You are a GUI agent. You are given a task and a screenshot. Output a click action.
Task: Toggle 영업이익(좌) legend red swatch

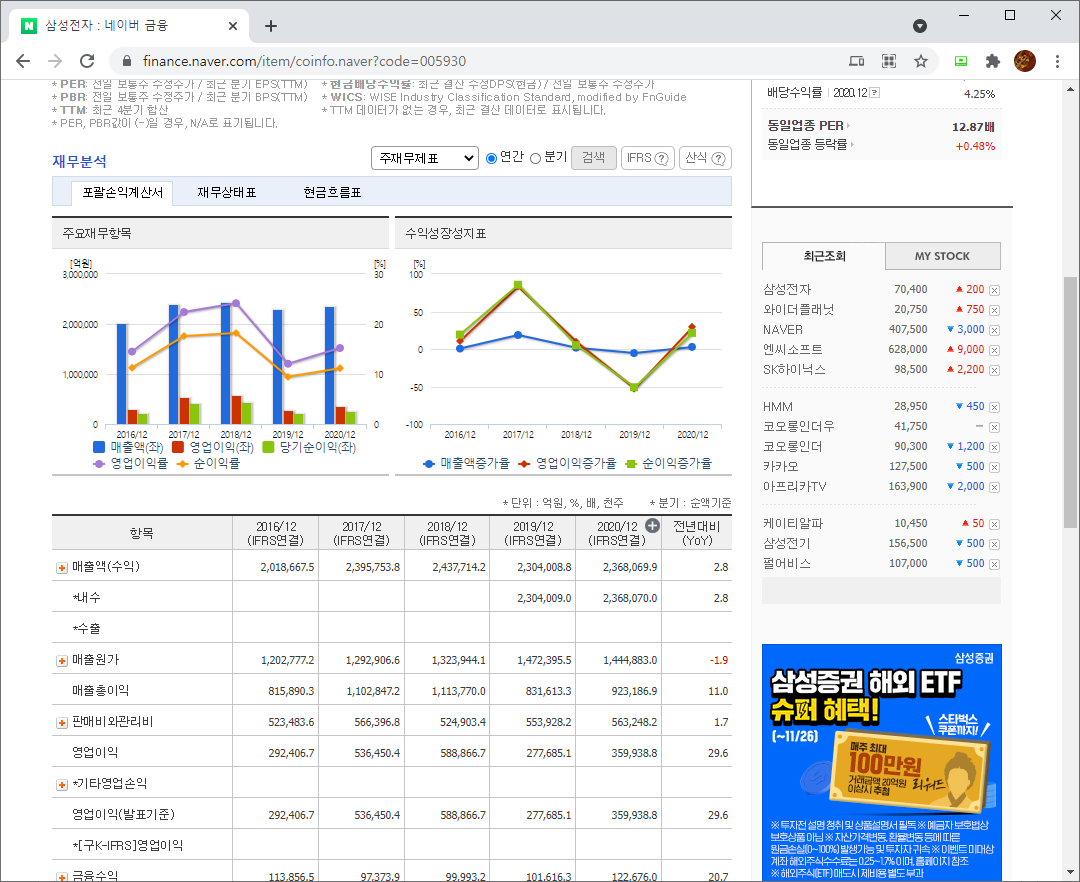pyautogui.click(x=178, y=448)
